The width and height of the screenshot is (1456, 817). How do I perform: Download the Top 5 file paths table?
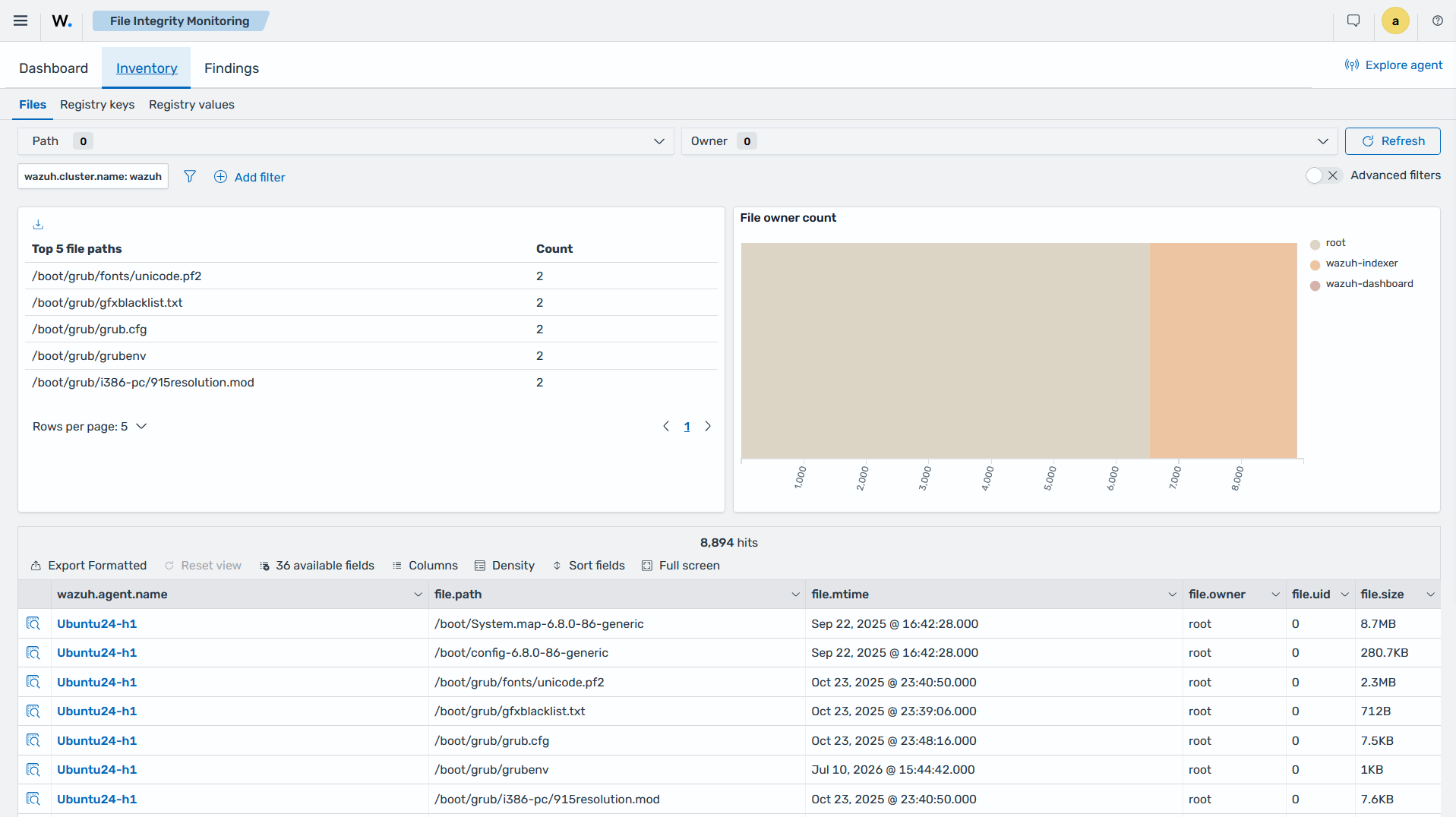click(x=38, y=224)
